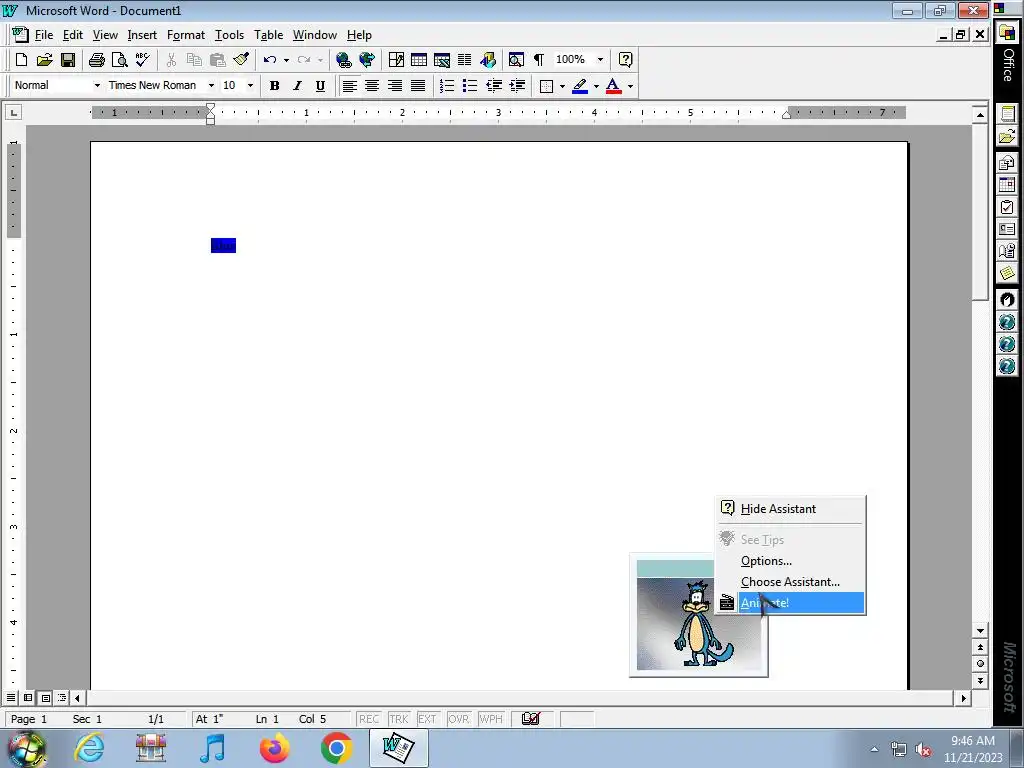Click the vertical scrollbar up arrow

pyautogui.click(x=980, y=114)
